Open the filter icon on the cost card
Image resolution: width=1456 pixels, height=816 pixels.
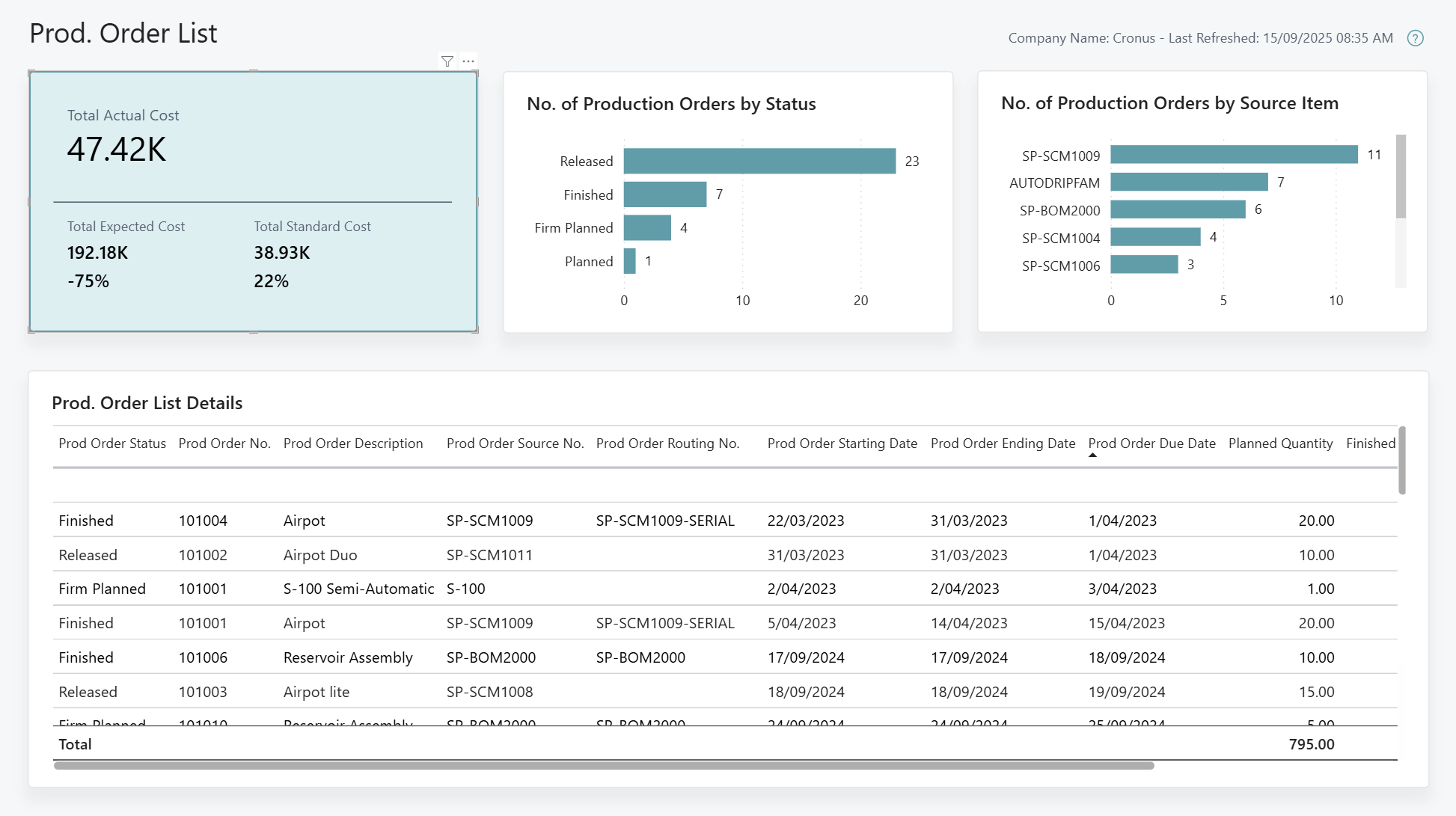click(447, 61)
